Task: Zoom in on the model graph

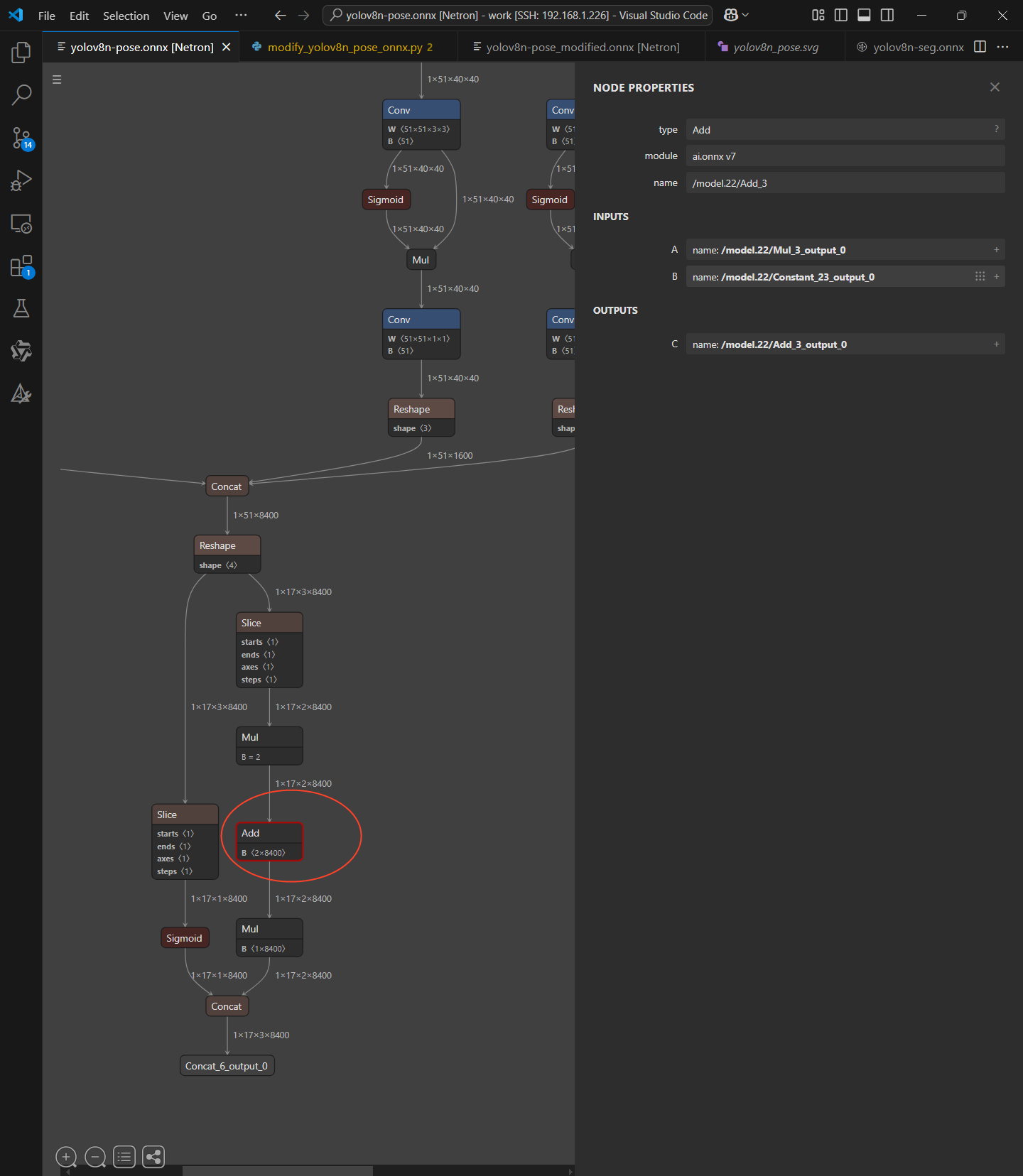Action: click(x=66, y=1157)
